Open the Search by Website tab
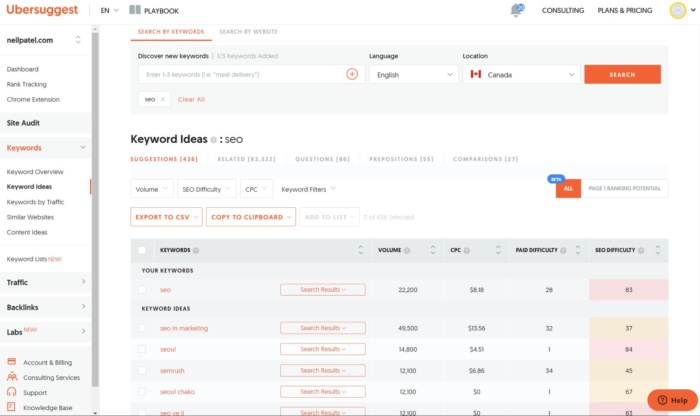Screen dimensions: 700x416 249,32
